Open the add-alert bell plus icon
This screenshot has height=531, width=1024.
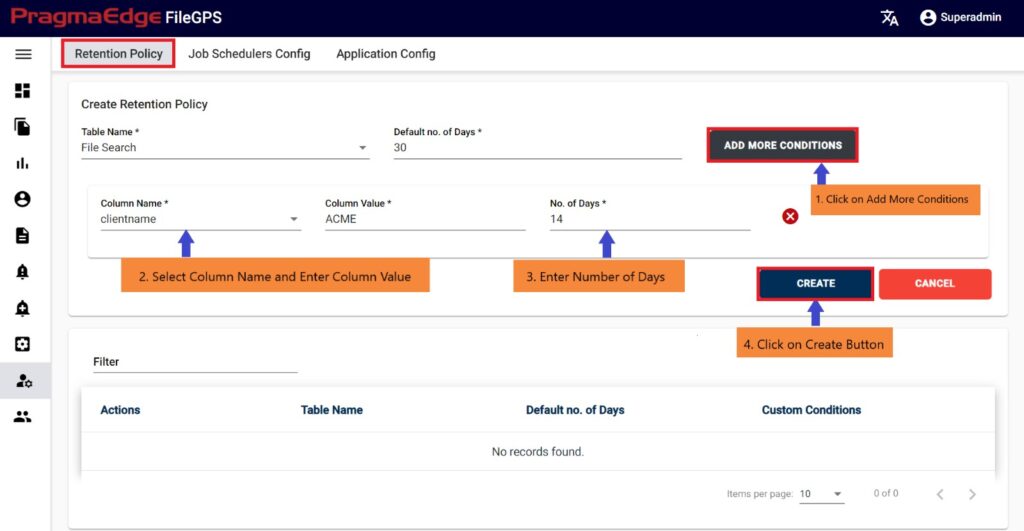23,308
